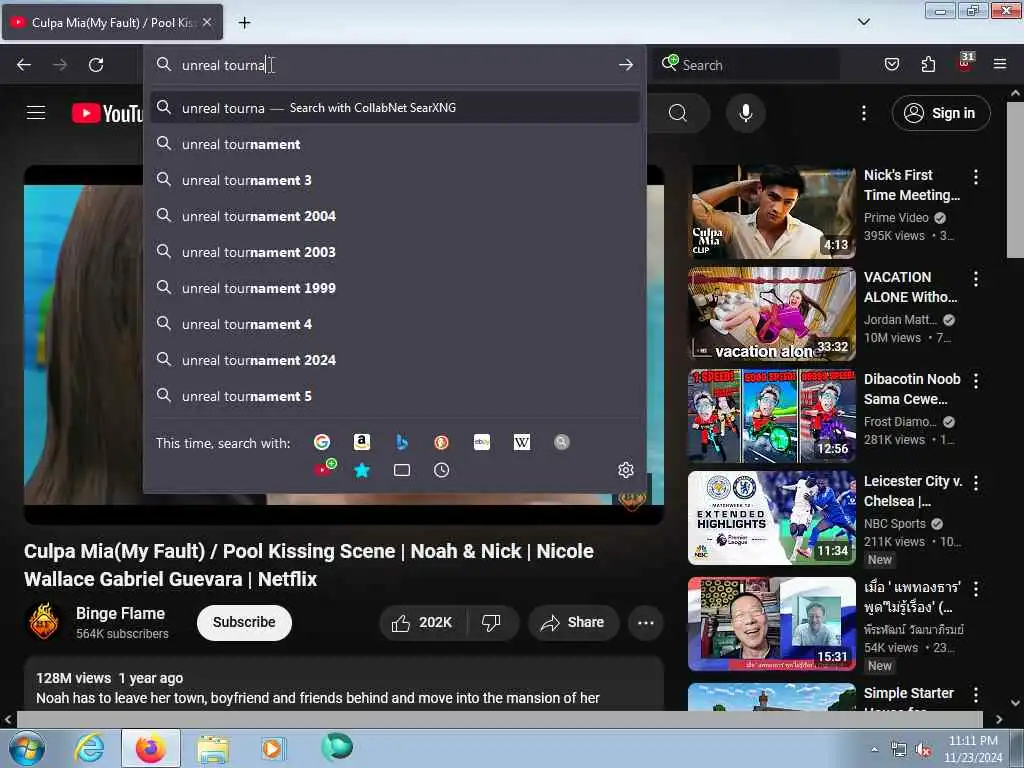This screenshot has height=768, width=1024.
Task: Open Nick's First Time Meeting thumbnail
Action: 772,212
